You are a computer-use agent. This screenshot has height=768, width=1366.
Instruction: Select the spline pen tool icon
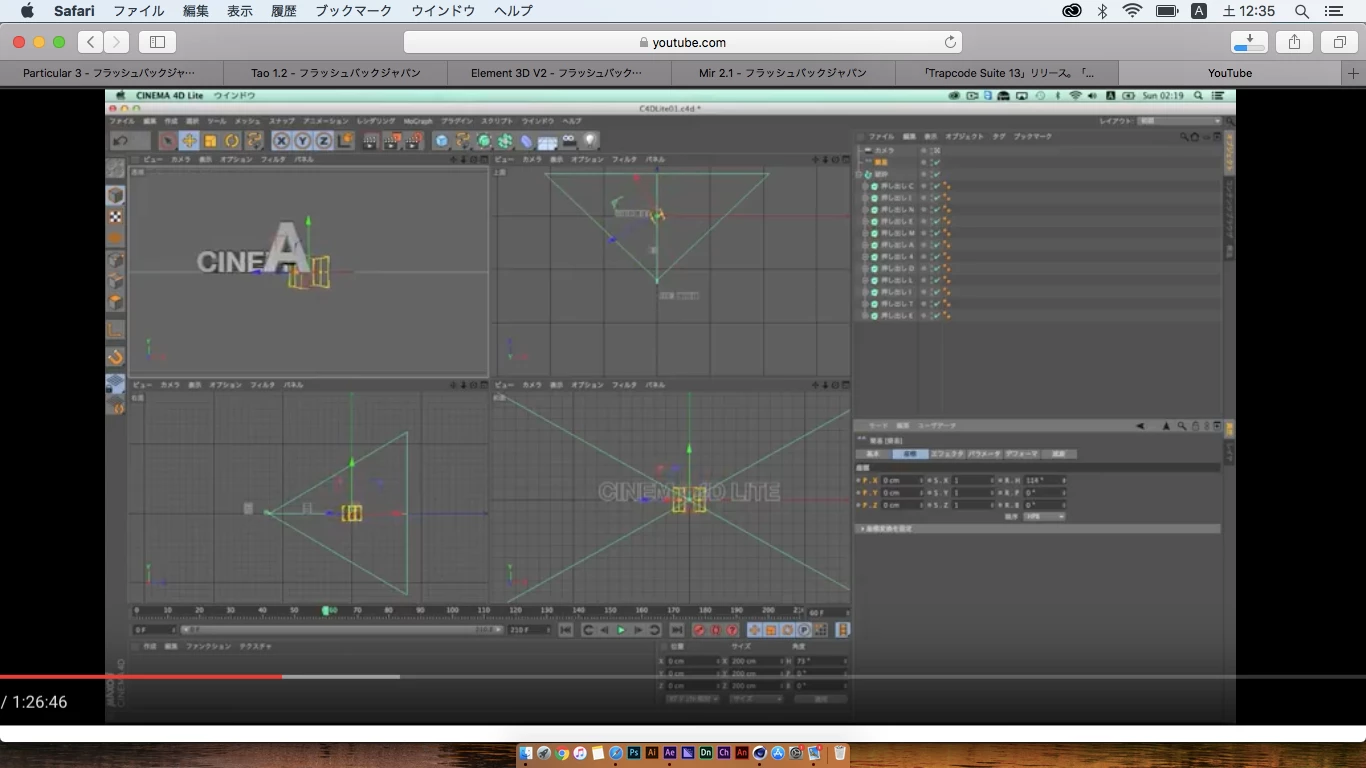point(463,141)
